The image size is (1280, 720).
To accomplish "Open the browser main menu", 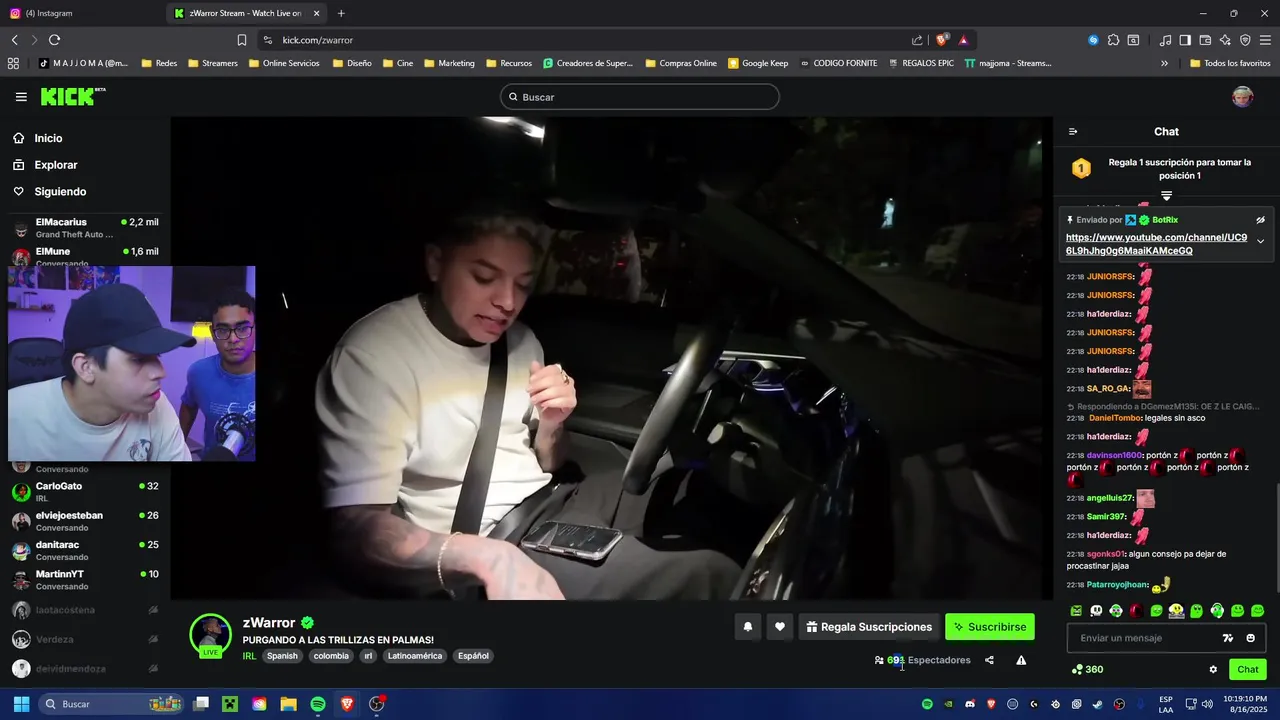I will click(x=1266, y=40).
